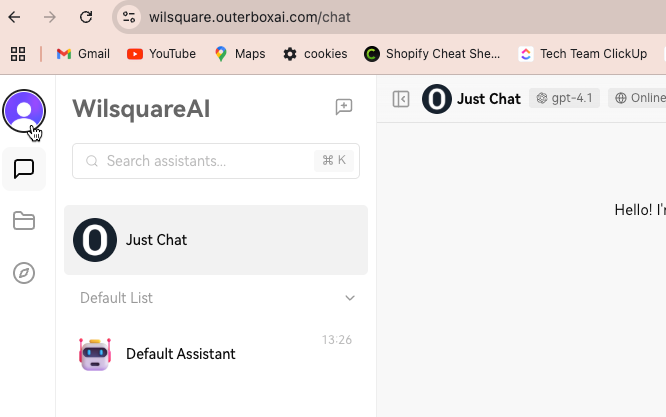
Task: Open site information icon in address bar
Action: (129, 17)
